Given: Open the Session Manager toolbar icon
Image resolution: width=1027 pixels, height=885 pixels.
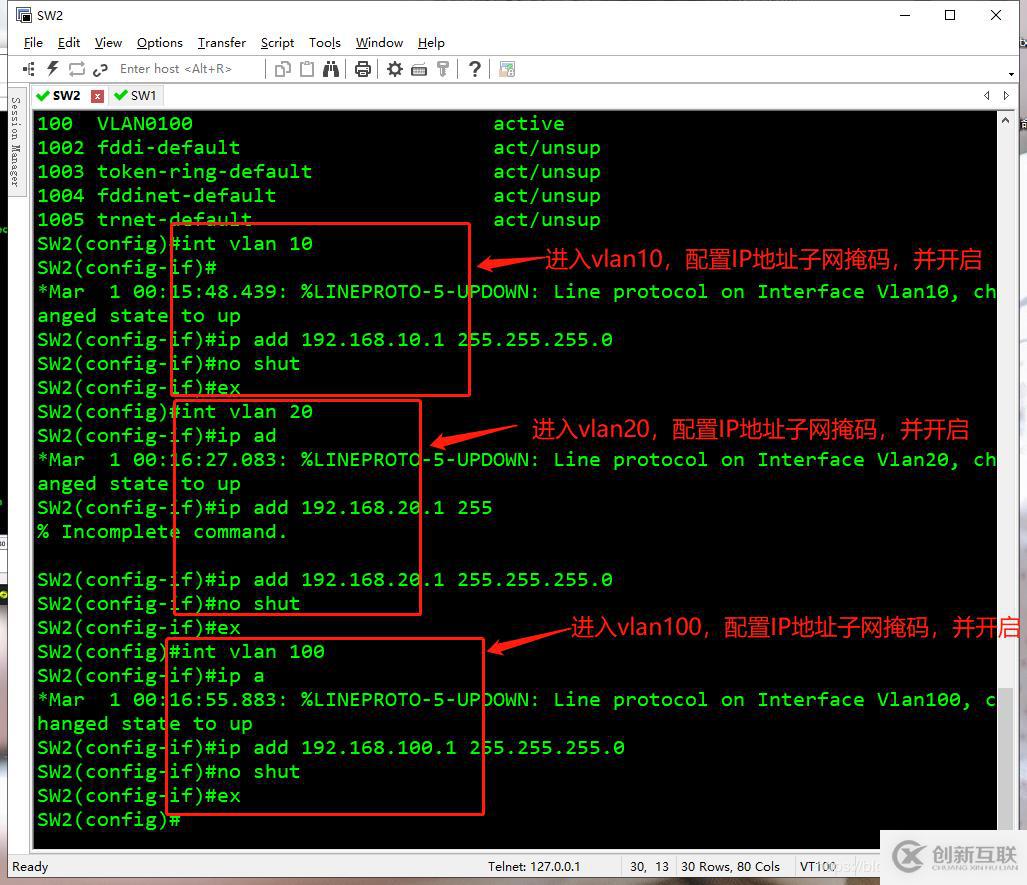Looking at the screenshot, I should [x=29, y=69].
